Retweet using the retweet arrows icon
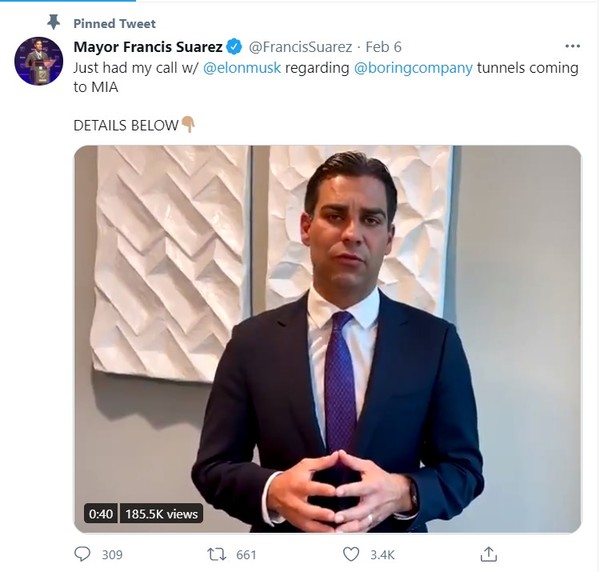The image size is (600, 572). pos(214,553)
